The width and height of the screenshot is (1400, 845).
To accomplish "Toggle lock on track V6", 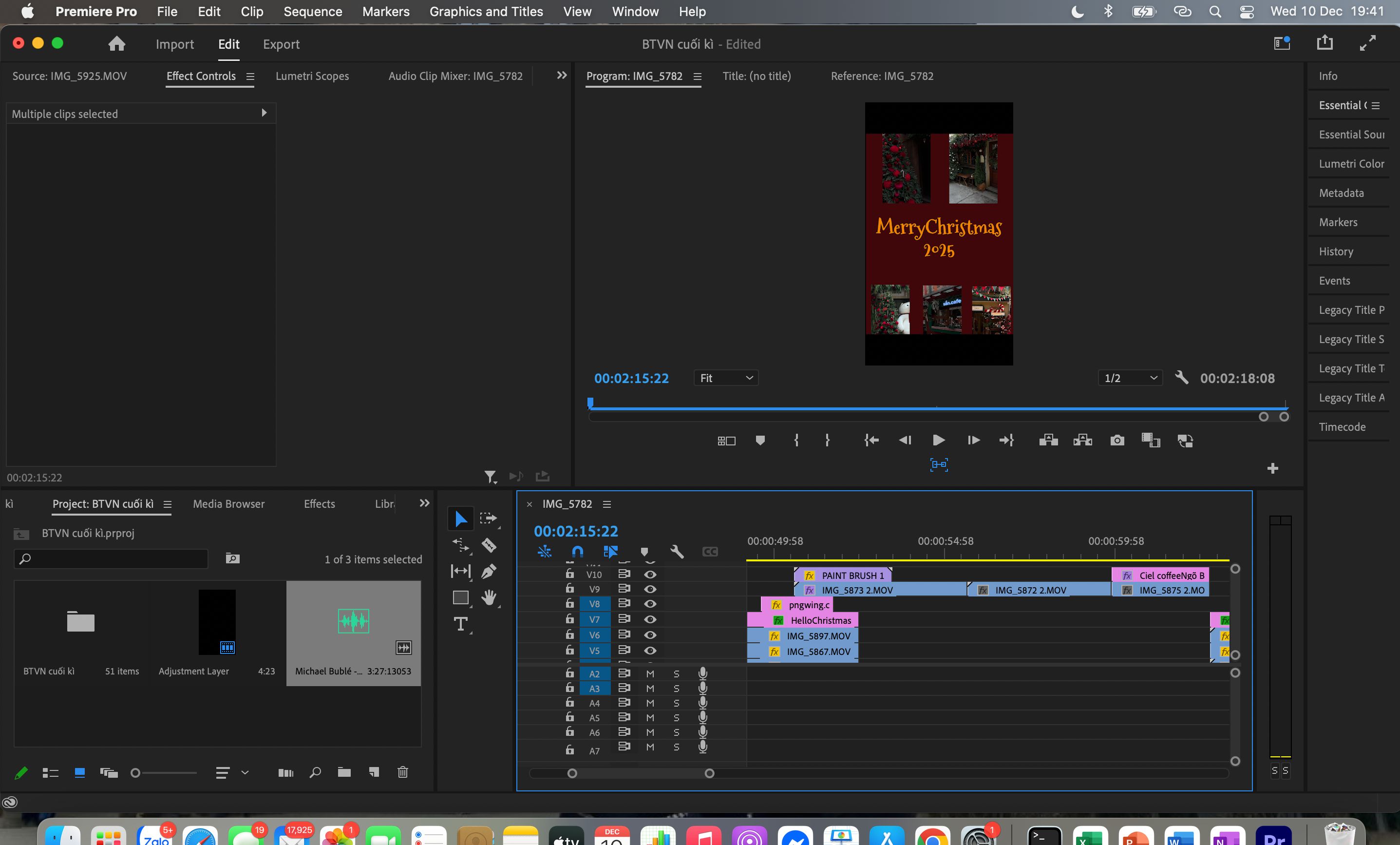I will coord(569,634).
